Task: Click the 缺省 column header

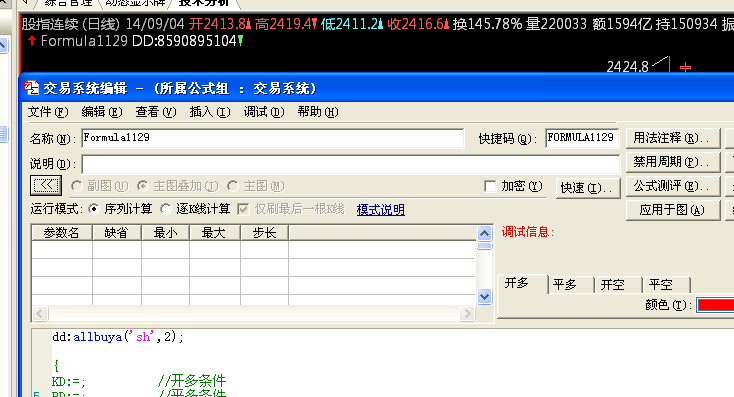Action: click(x=117, y=233)
